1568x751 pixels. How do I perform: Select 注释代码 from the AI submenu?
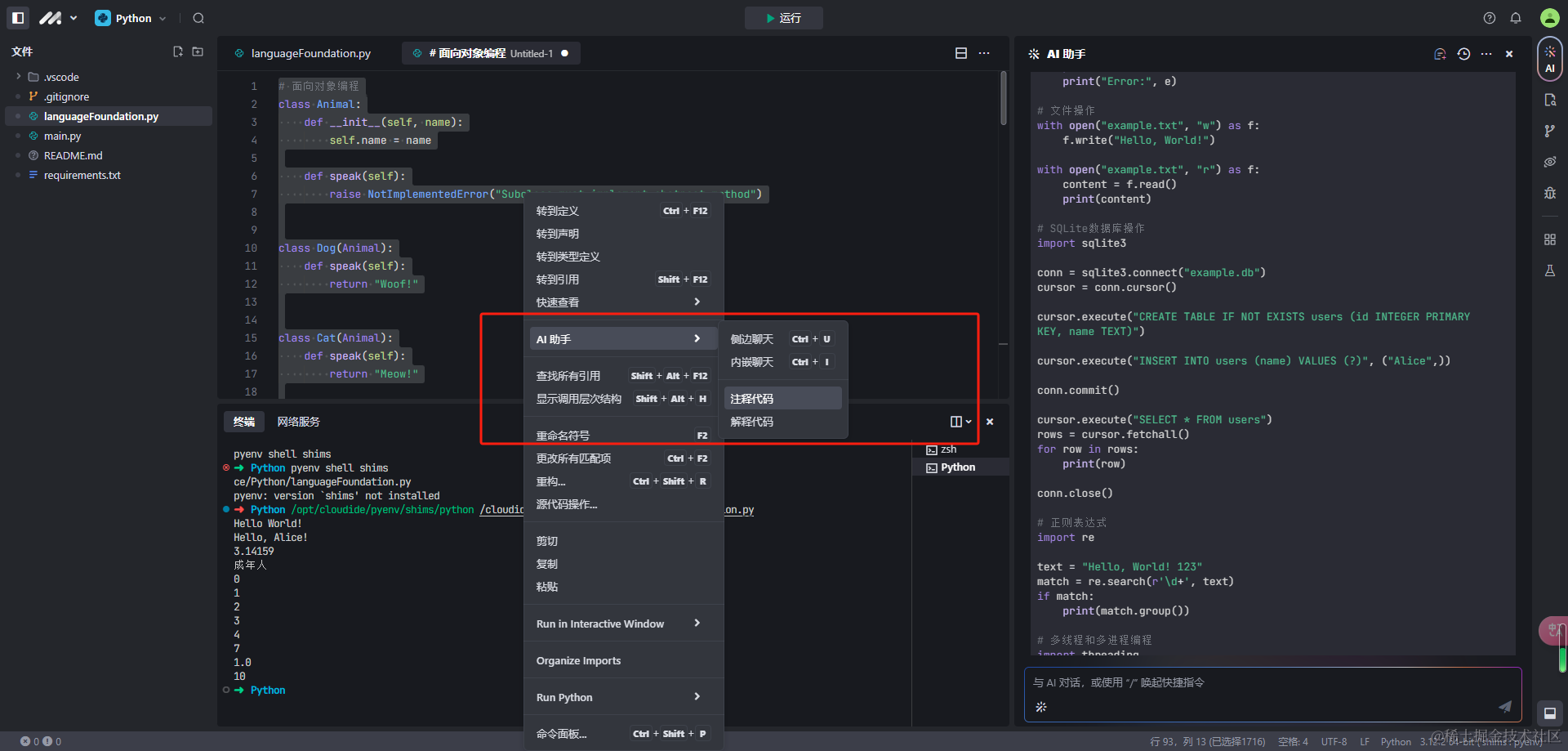coord(782,399)
